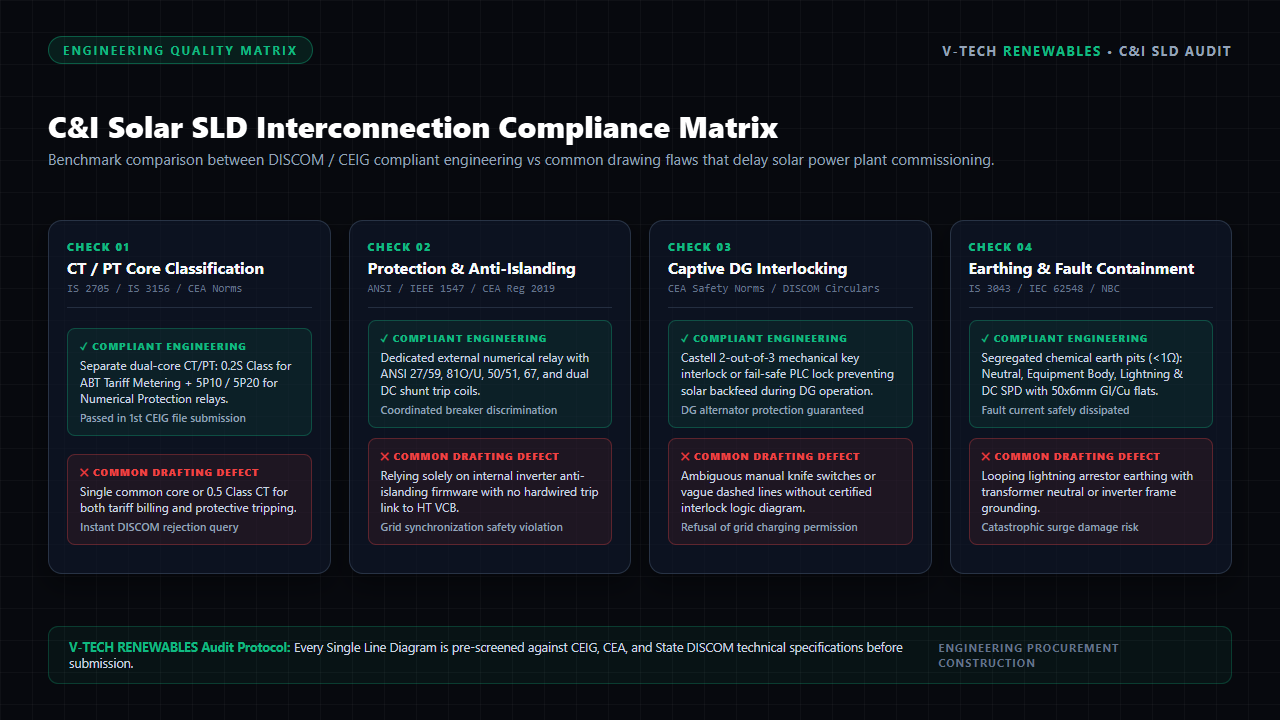The image size is (1280, 720).
Task: Click the green checkmark in the CT / PT Core Classification card
Action: pos(84,347)
